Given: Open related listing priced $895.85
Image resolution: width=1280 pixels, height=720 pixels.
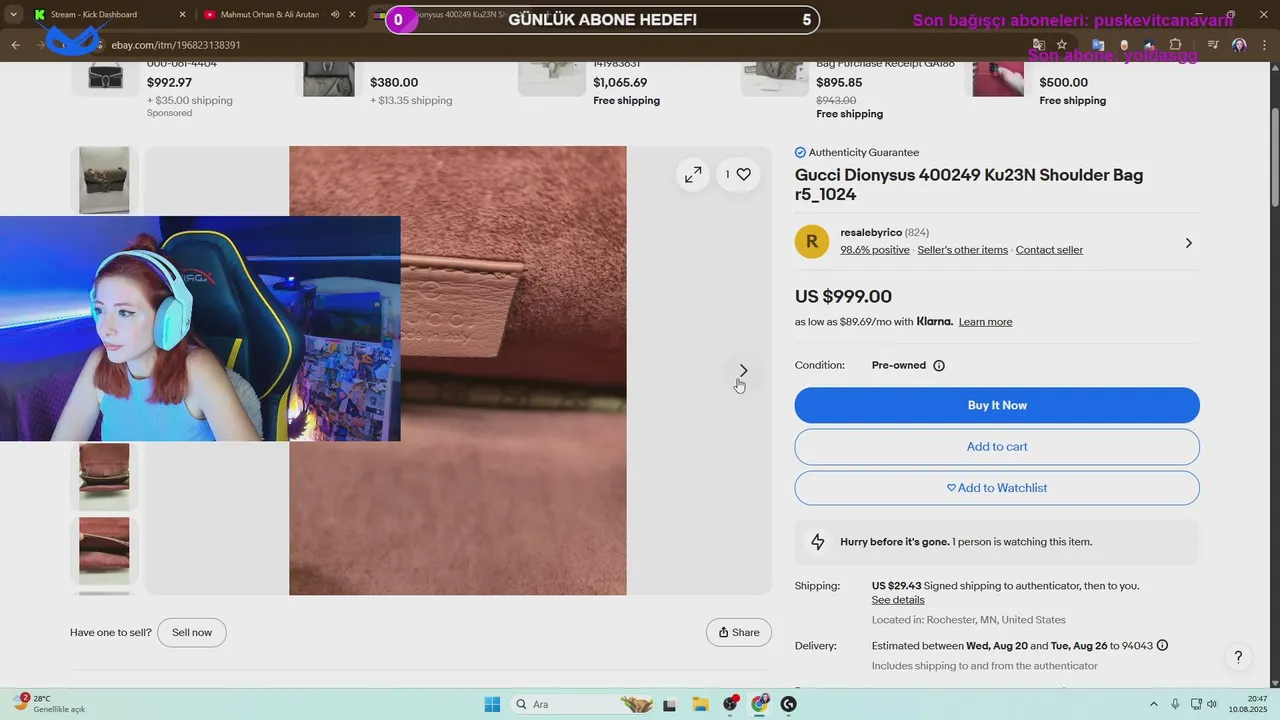Looking at the screenshot, I should [x=839, y=83].
